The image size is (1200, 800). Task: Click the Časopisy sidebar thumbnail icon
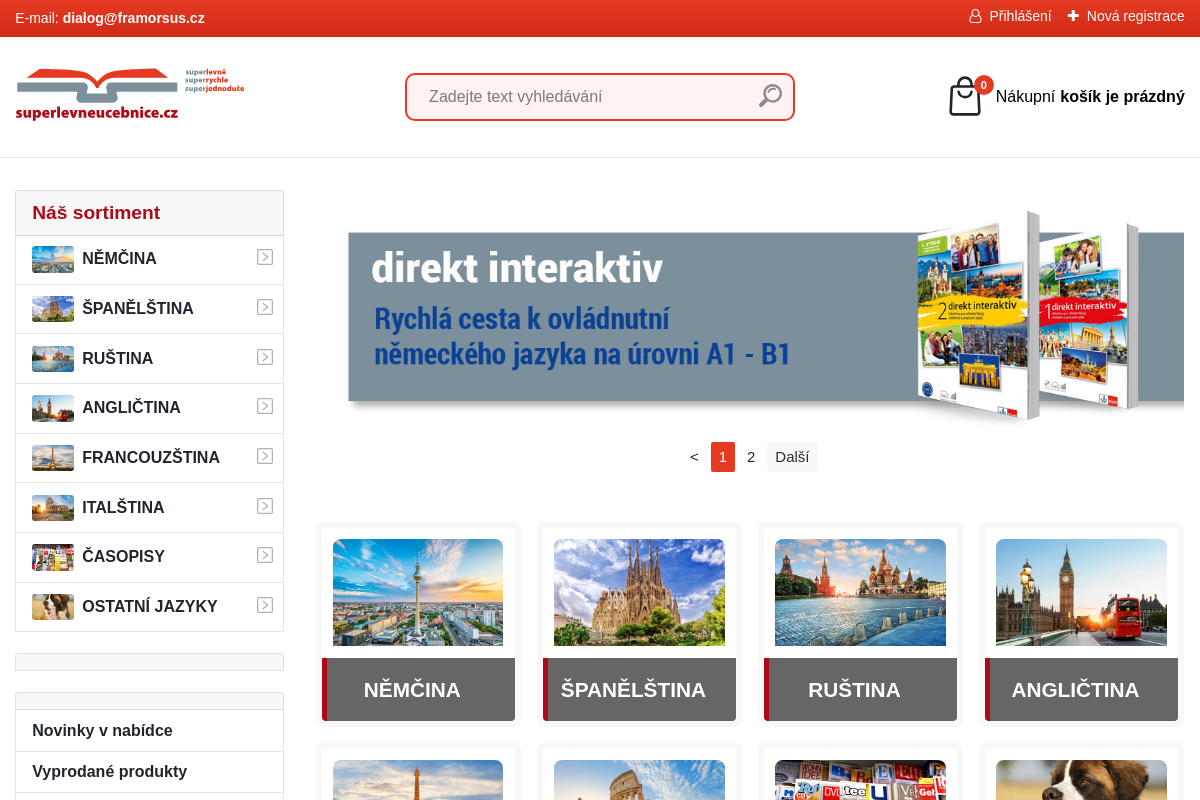click(53, 557)
